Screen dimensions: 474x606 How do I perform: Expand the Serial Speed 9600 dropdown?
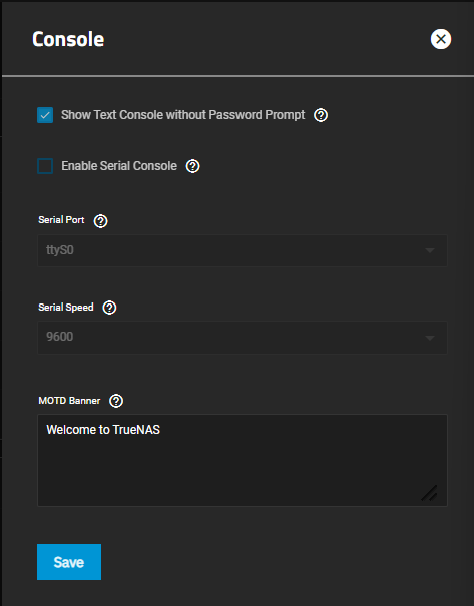click(x=242, y=338)
